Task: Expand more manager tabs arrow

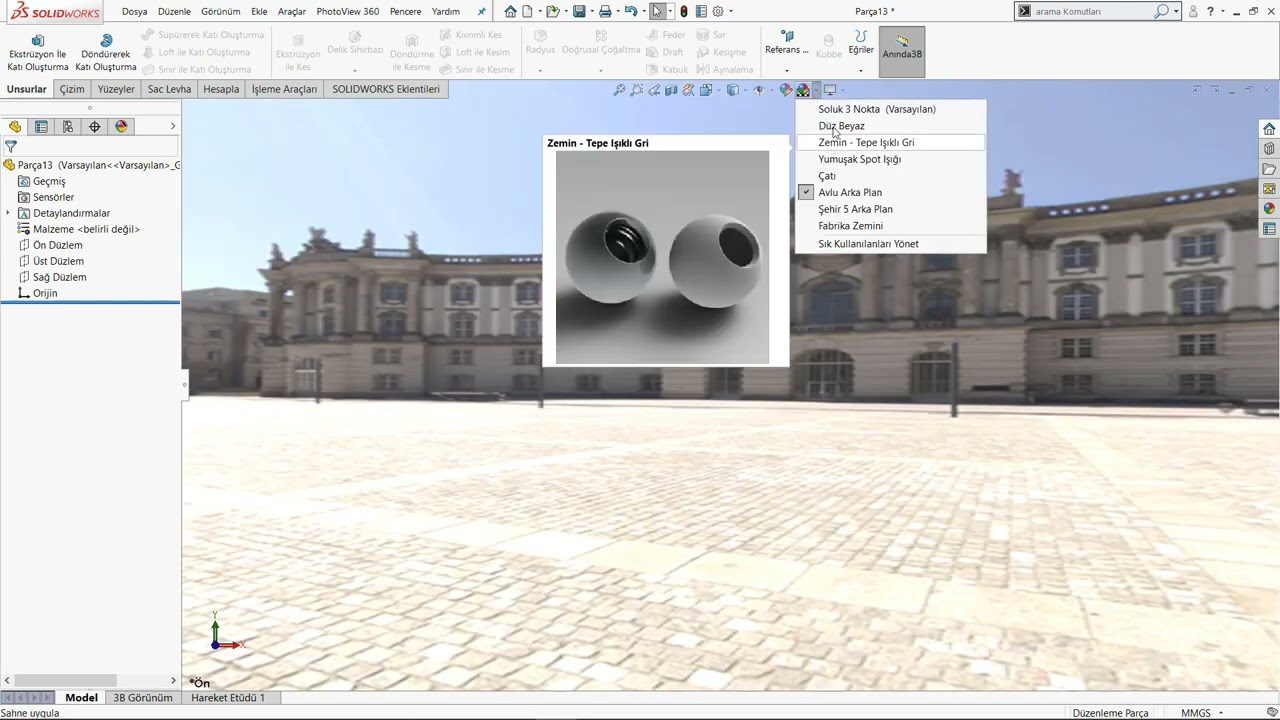Action: click(173, 127)
